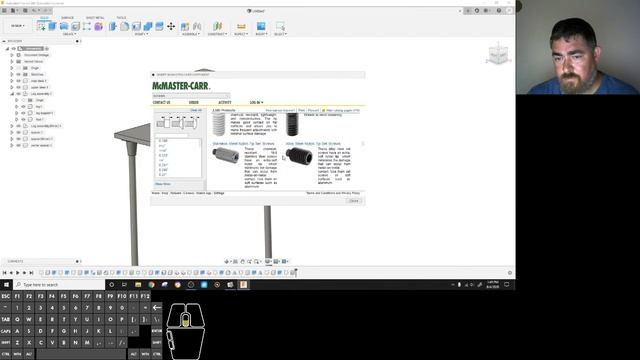
Task: Click the Orbit navigation icon
Action: pos(227,261)
